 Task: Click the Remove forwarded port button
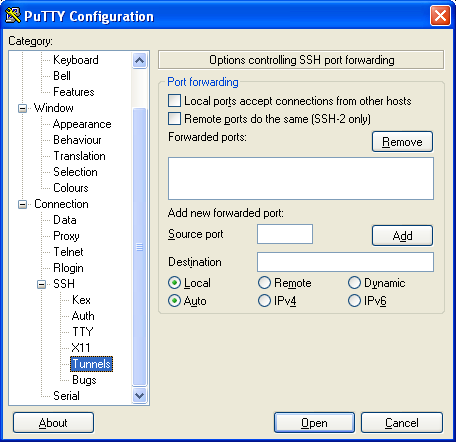coord(402,142)
